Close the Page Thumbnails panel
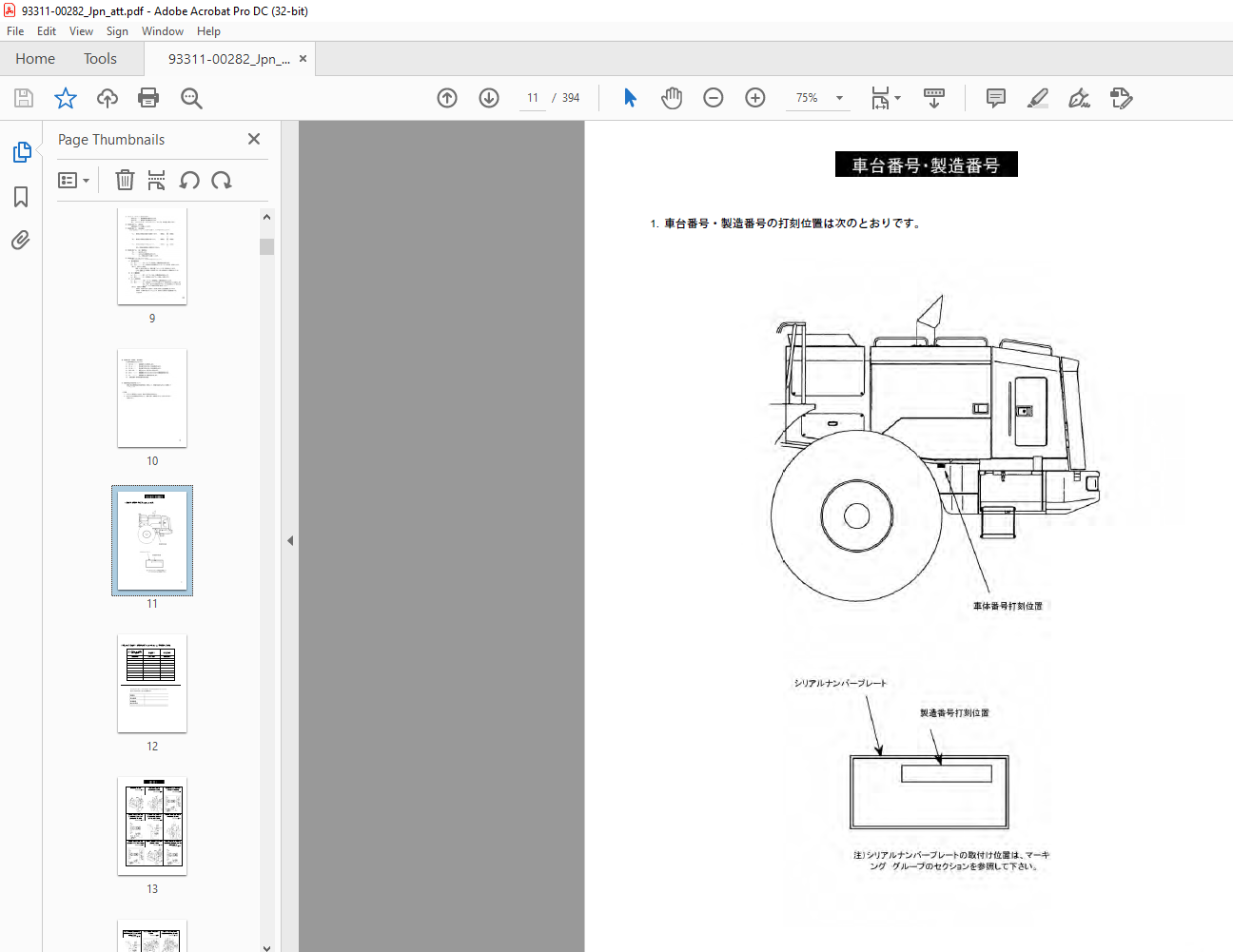Image resolution: width=1233 pixels, height=952 pixels. tap(254, 139)
